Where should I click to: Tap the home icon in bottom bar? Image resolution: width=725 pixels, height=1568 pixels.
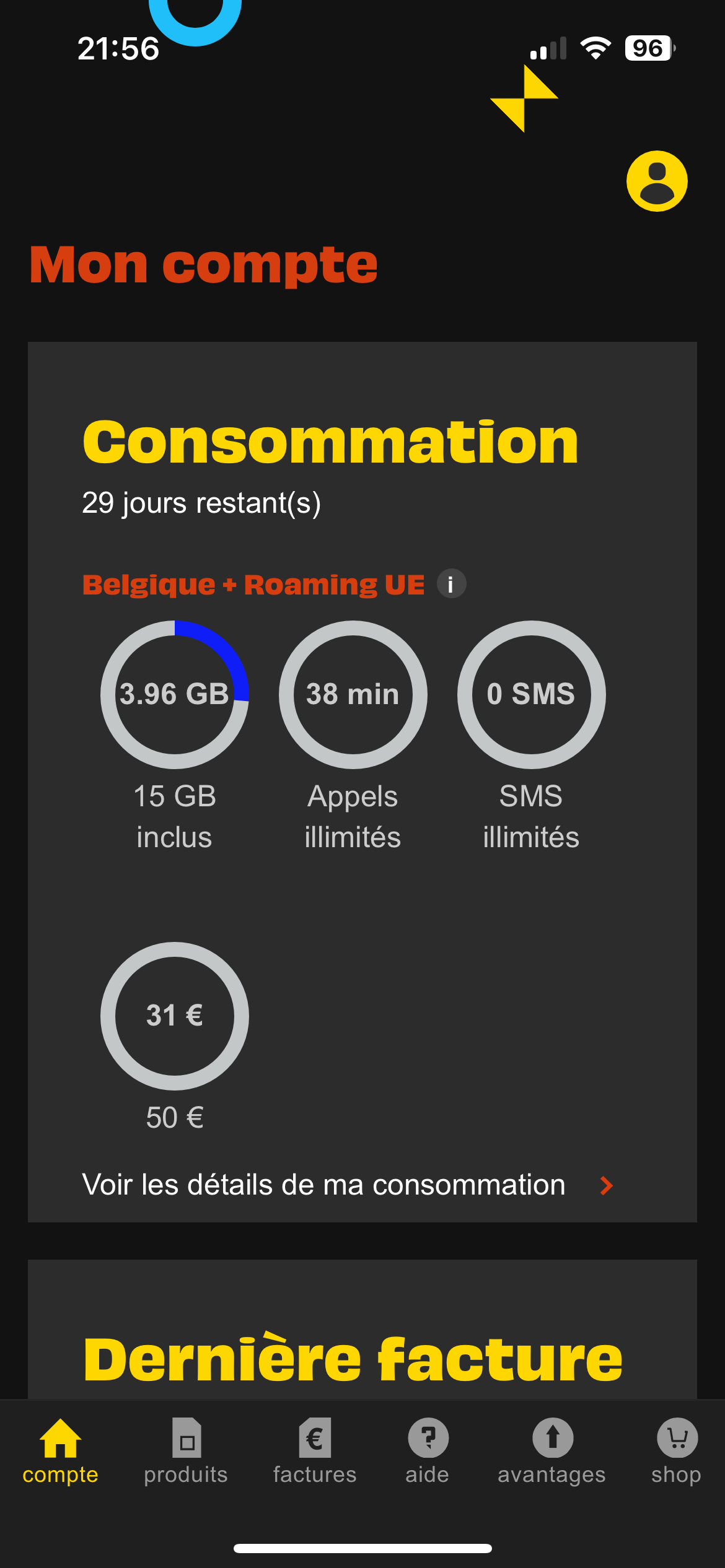point(60,1438)
